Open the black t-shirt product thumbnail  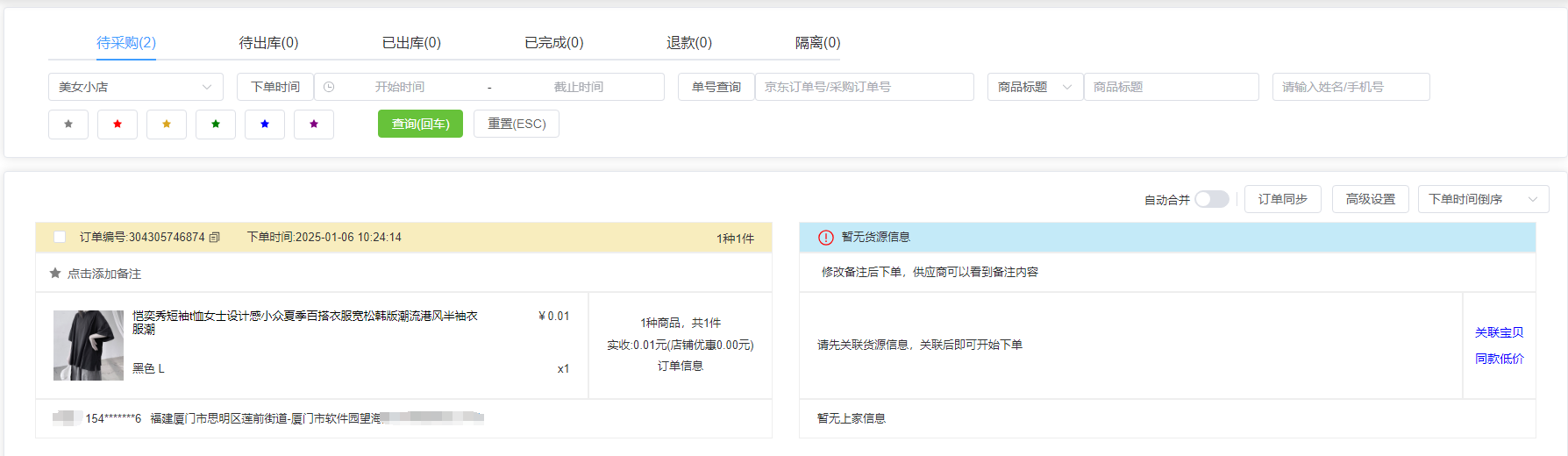click(89, 345)
